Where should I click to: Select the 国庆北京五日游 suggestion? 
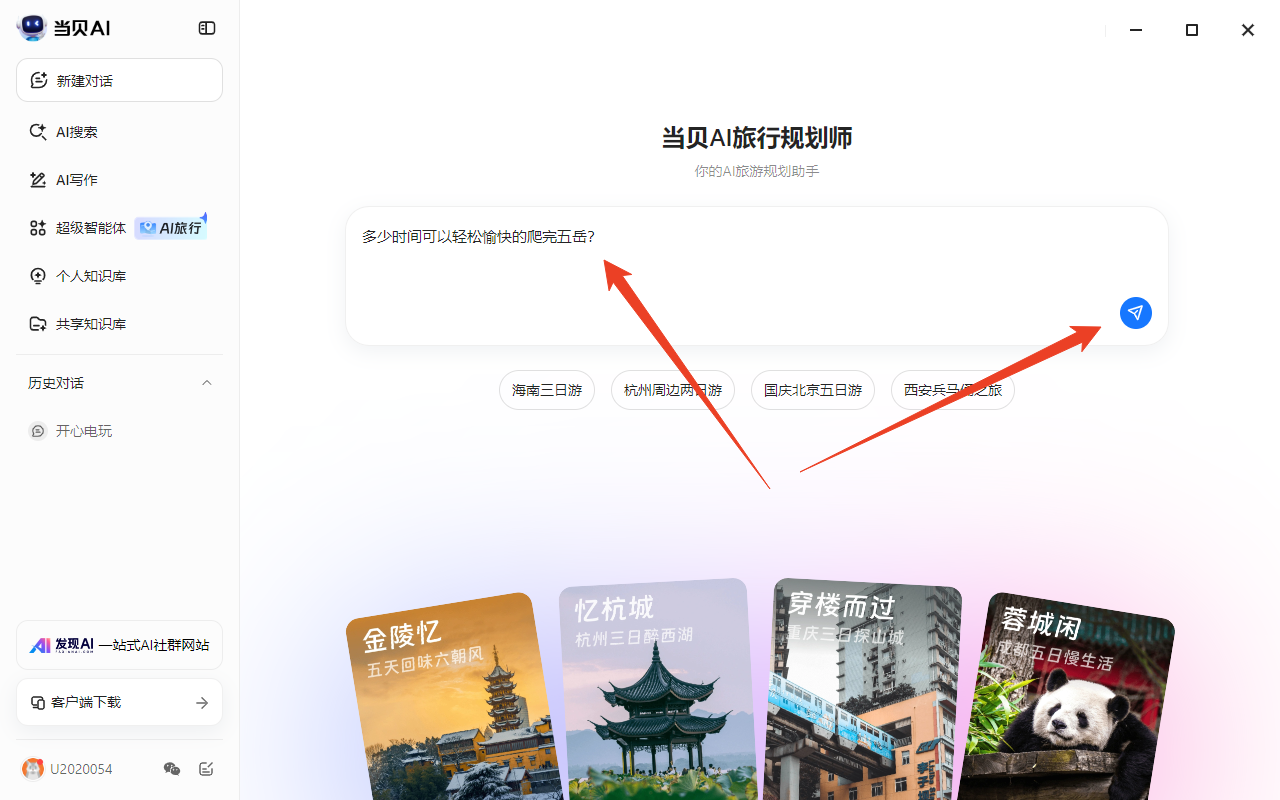pos(813,390)
